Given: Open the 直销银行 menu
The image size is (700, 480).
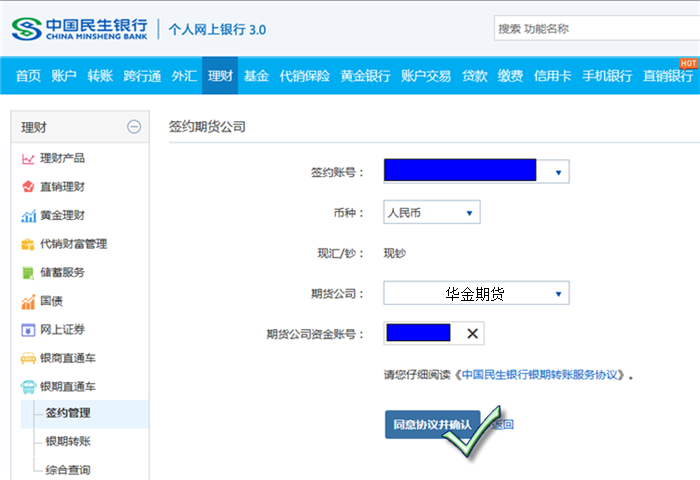Looking at the screenshot, I should [668, 76].
